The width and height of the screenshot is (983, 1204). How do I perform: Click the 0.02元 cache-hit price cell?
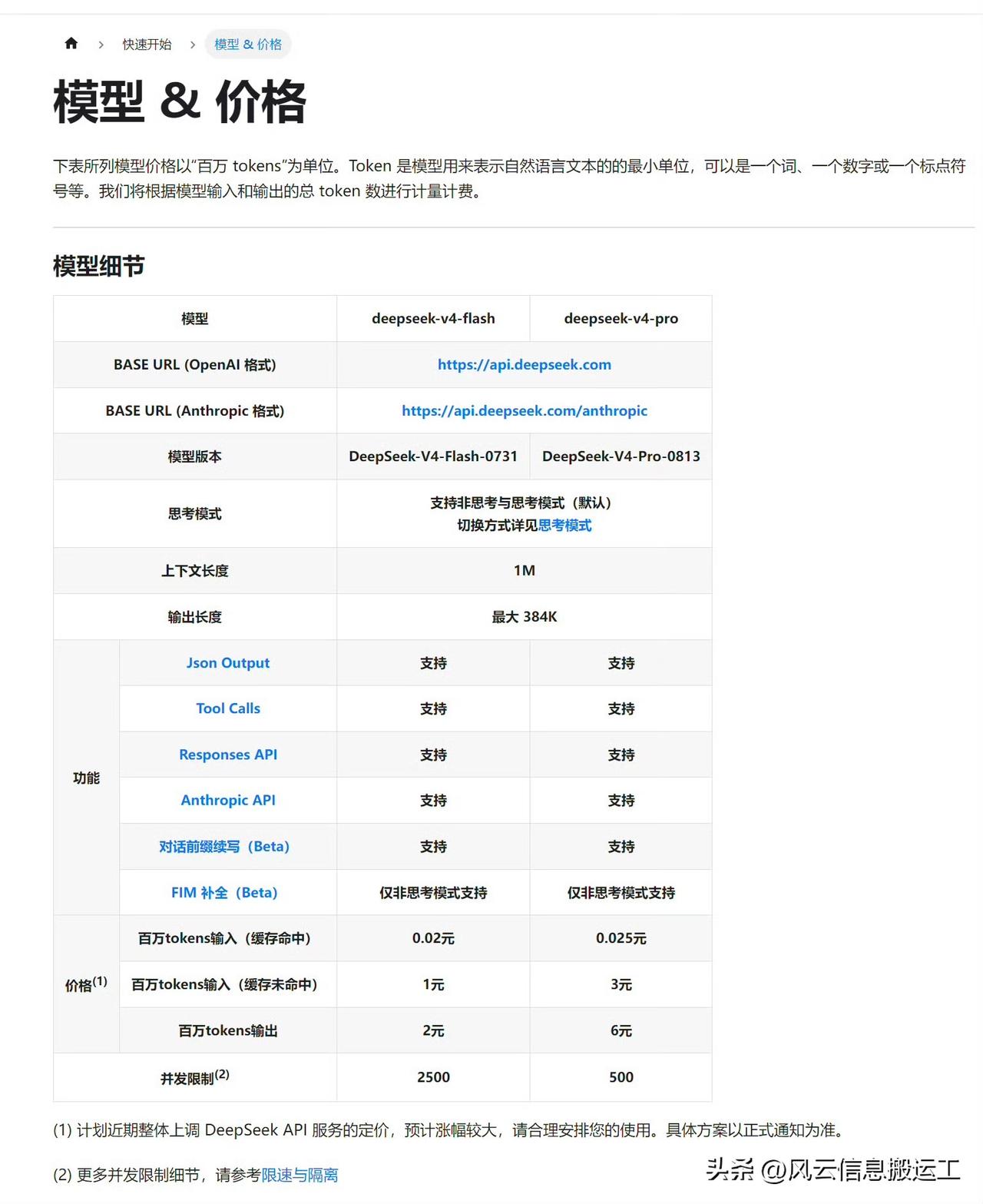[x=433, y=938]
